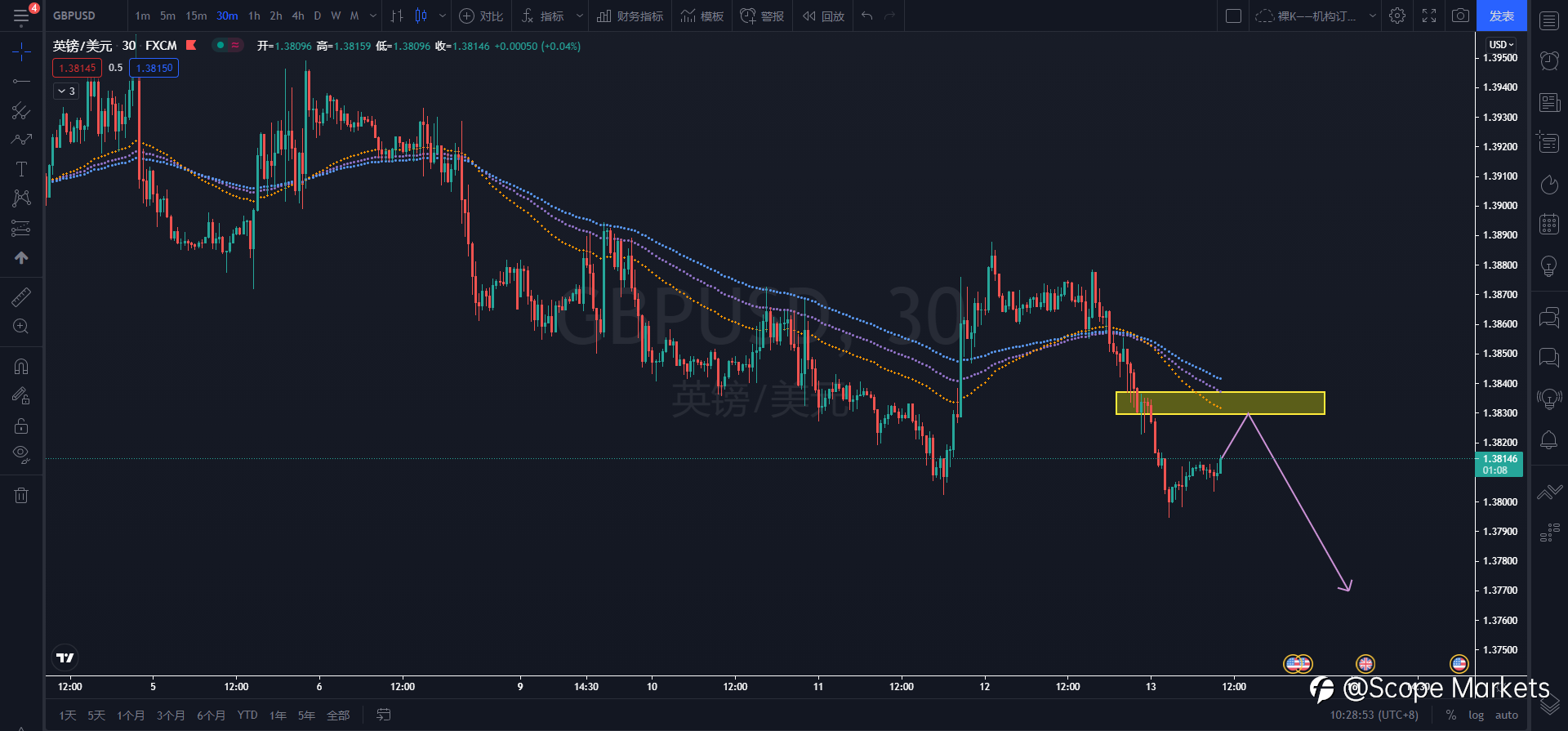This screenshot has width=1568, height=731.
Task: Start bar Replay (回放)
Action: pyautogui.click(x=823, y=16)
